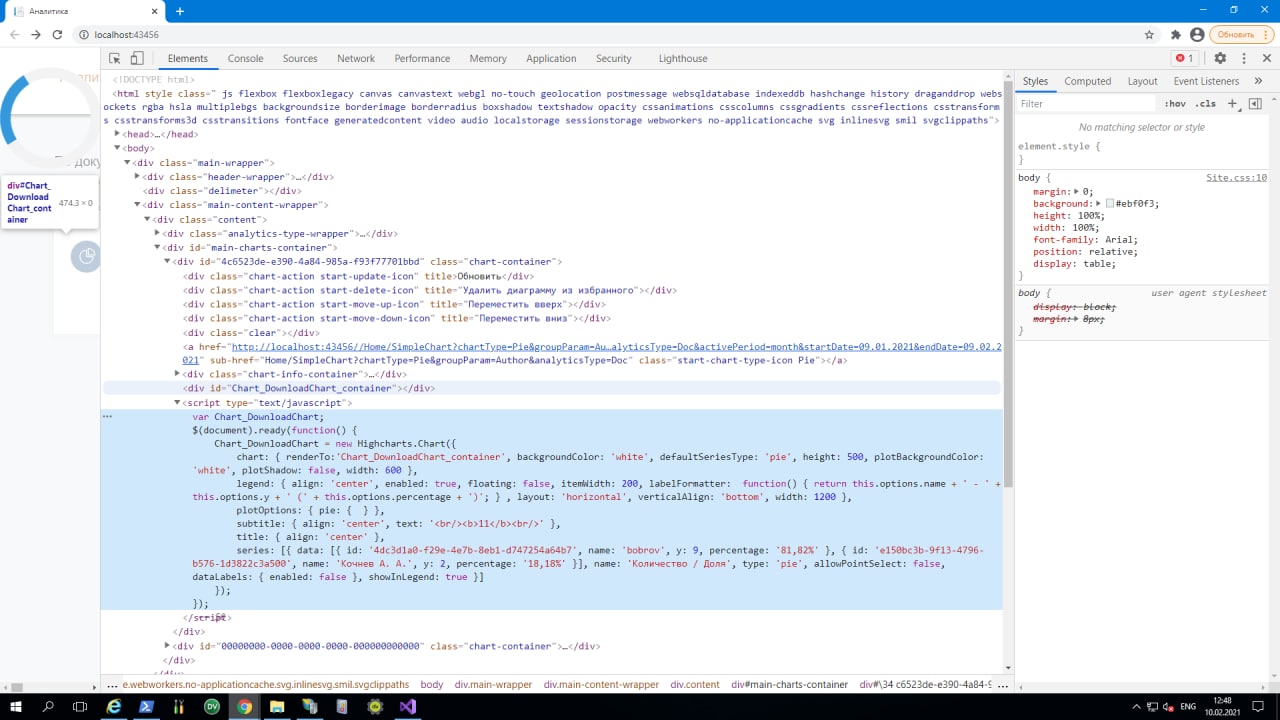Click the ellipsis actions next to script
Image resolution: width=1280 pixels, height=720 pixels.
point(107,415)
